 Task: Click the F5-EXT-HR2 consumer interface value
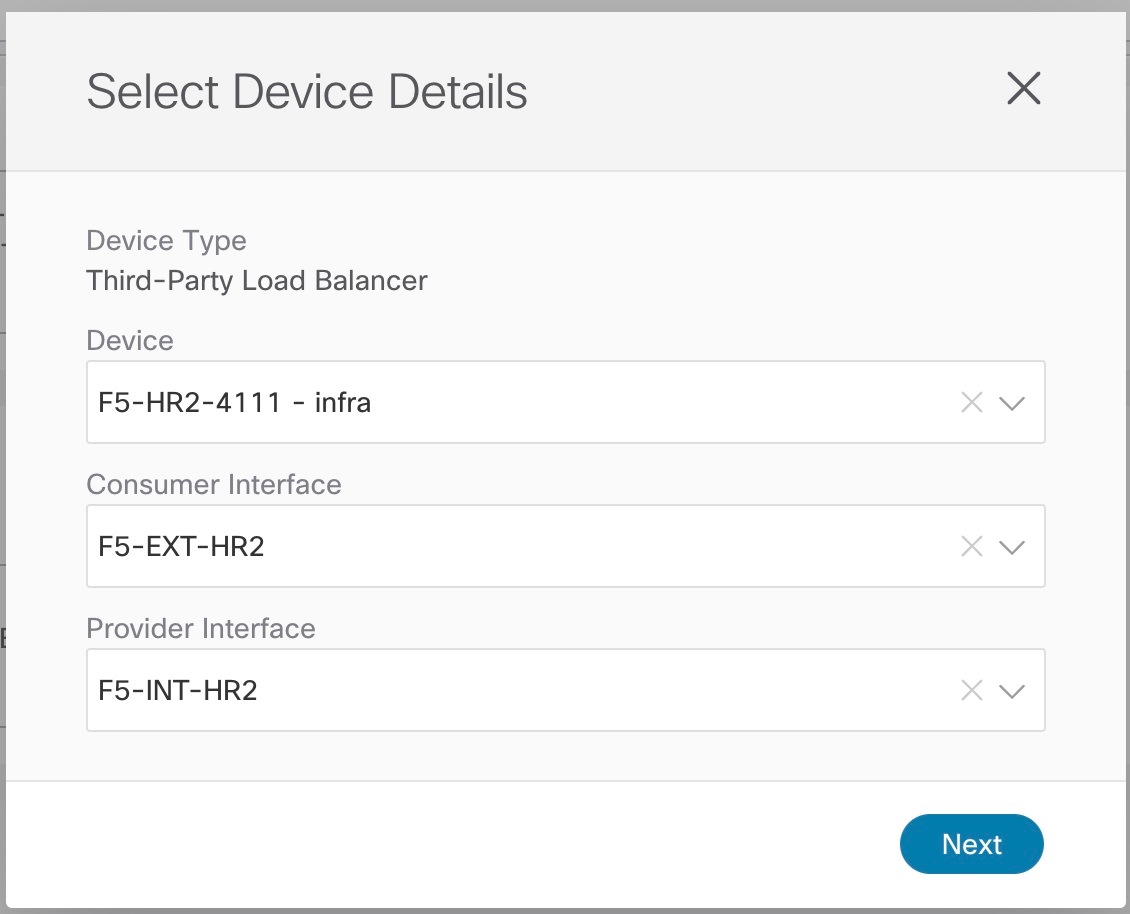(181, 546)
